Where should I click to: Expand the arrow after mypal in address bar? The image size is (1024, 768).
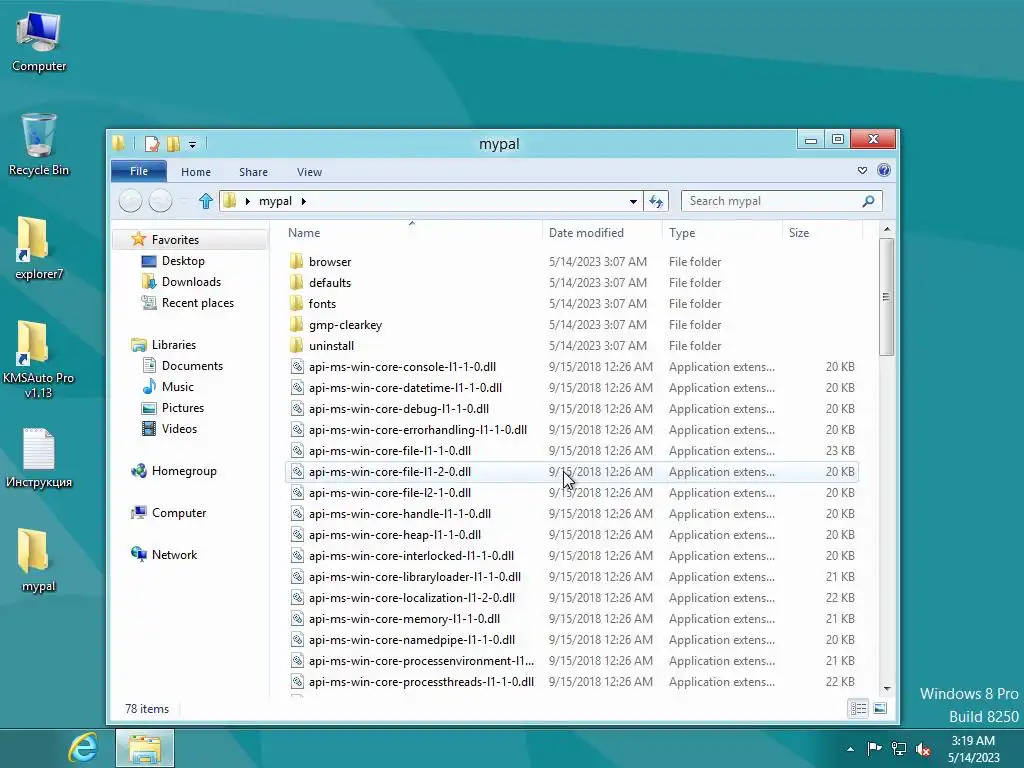(304, 201)
